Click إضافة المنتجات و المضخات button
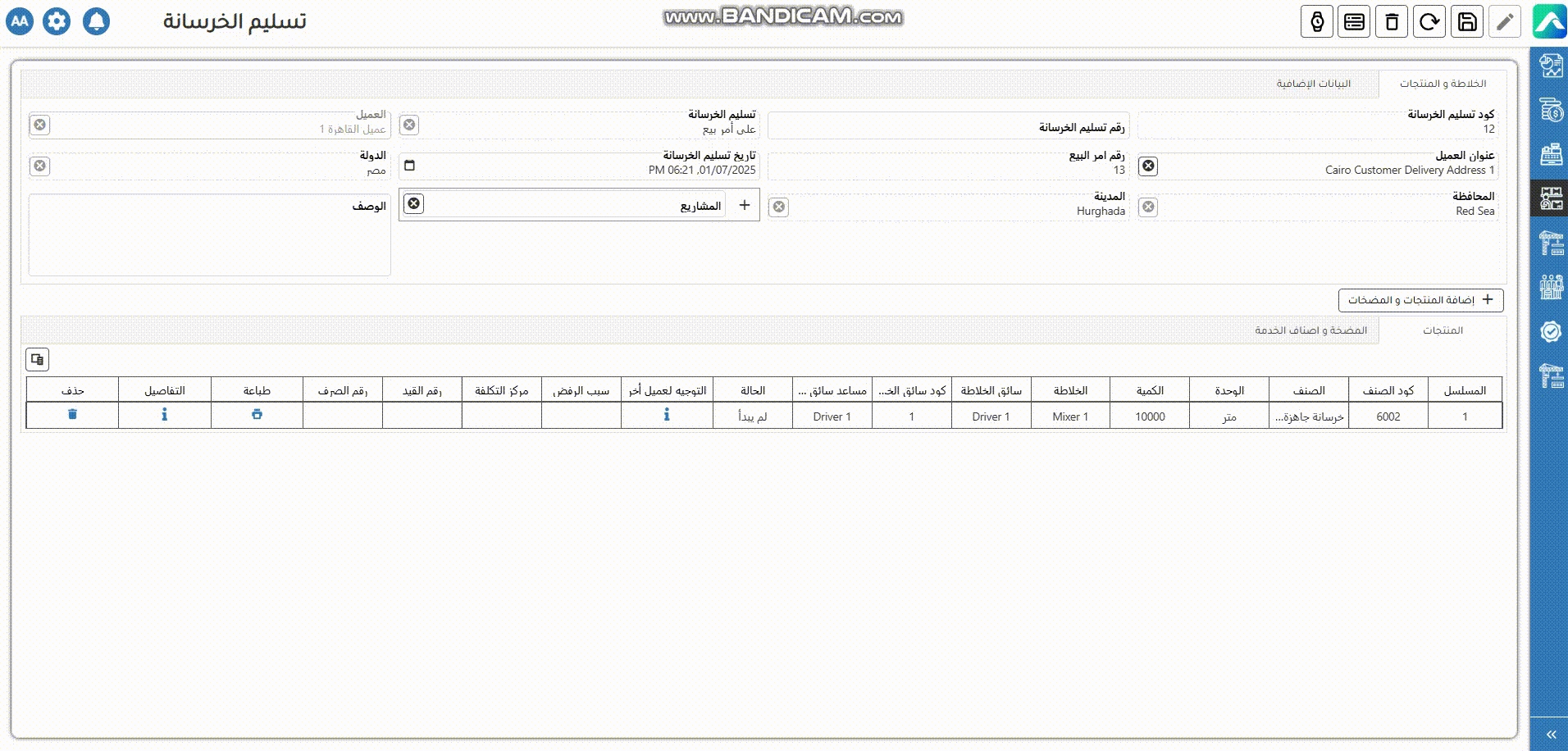1568x751 pixels. pos(1420,300)
